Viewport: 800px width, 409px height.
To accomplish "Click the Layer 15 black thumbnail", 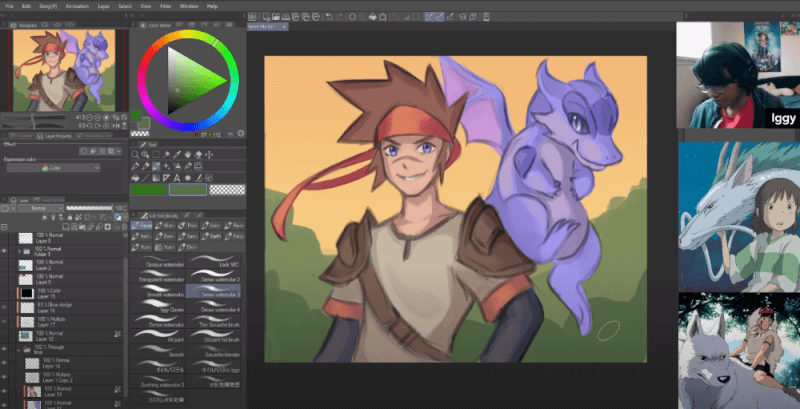I will point(27,293).
